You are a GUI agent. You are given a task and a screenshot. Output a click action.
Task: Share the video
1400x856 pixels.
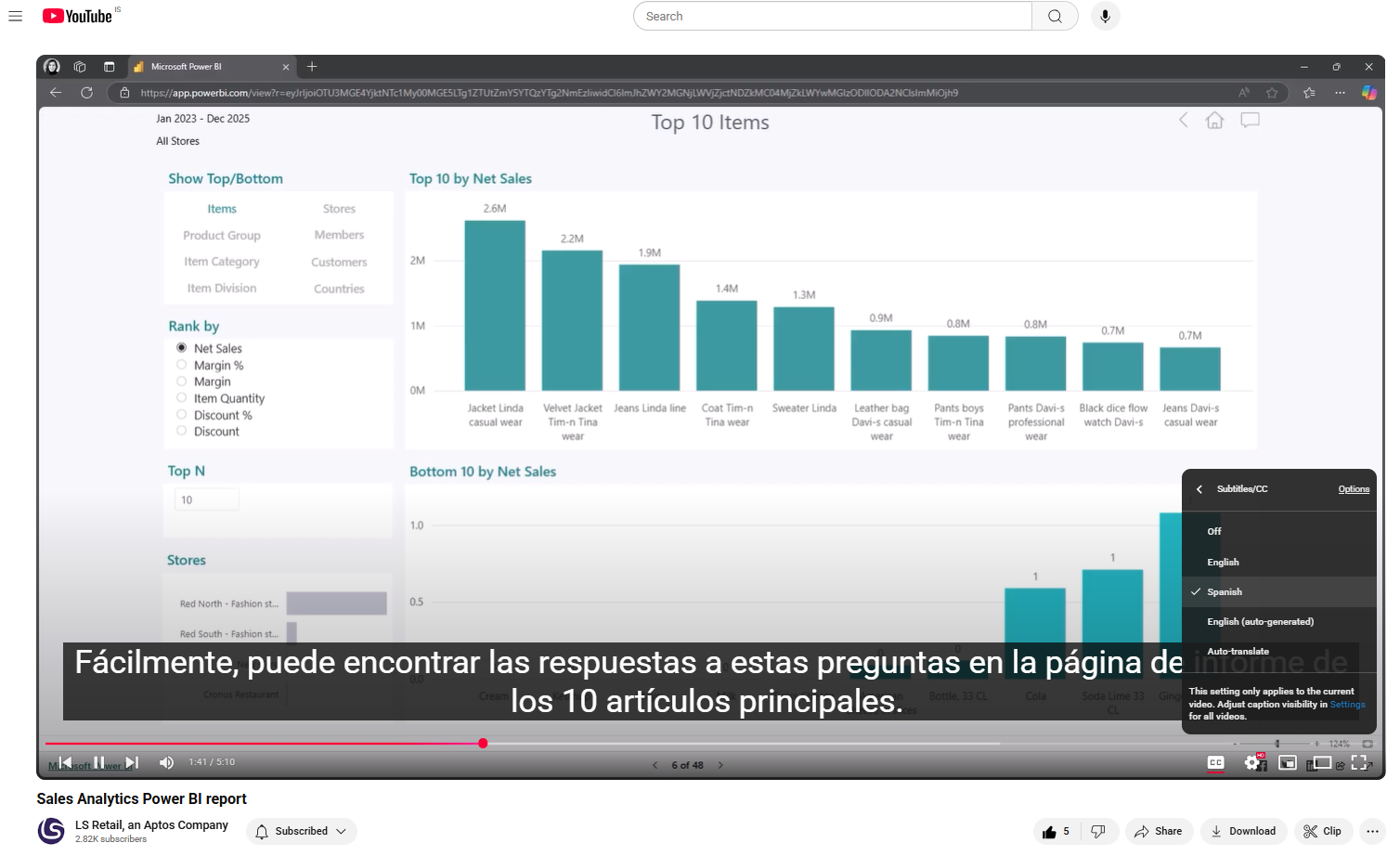(x=1159, y=832)
